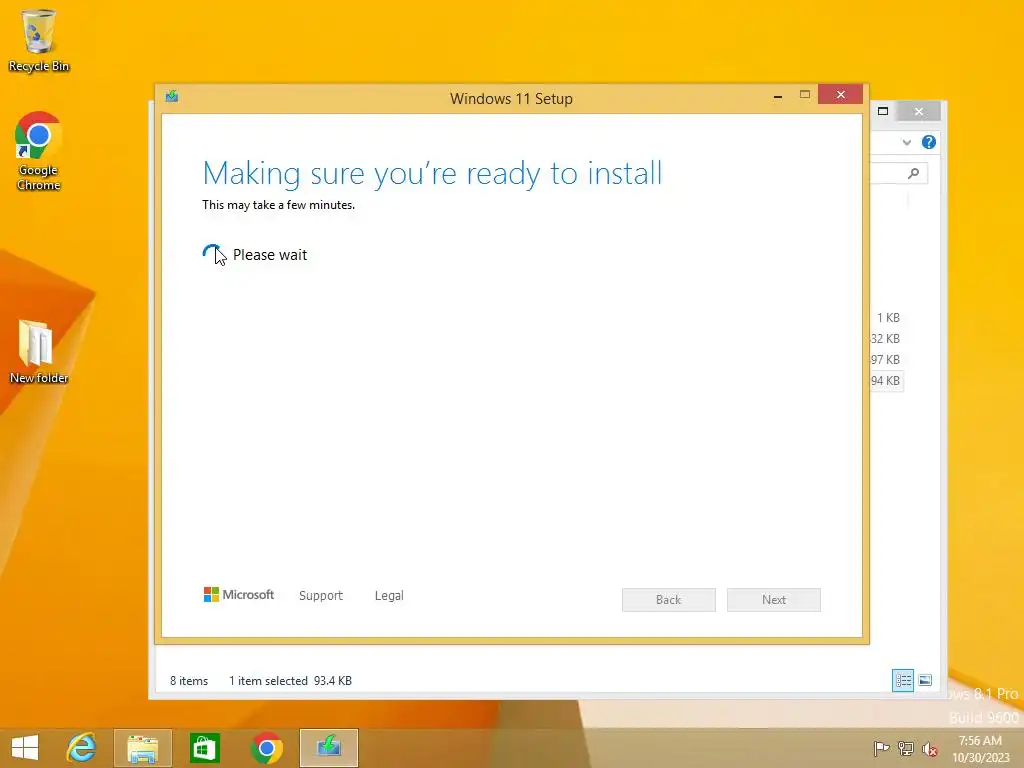Switch Explorer to large icons view

point(925,680)
